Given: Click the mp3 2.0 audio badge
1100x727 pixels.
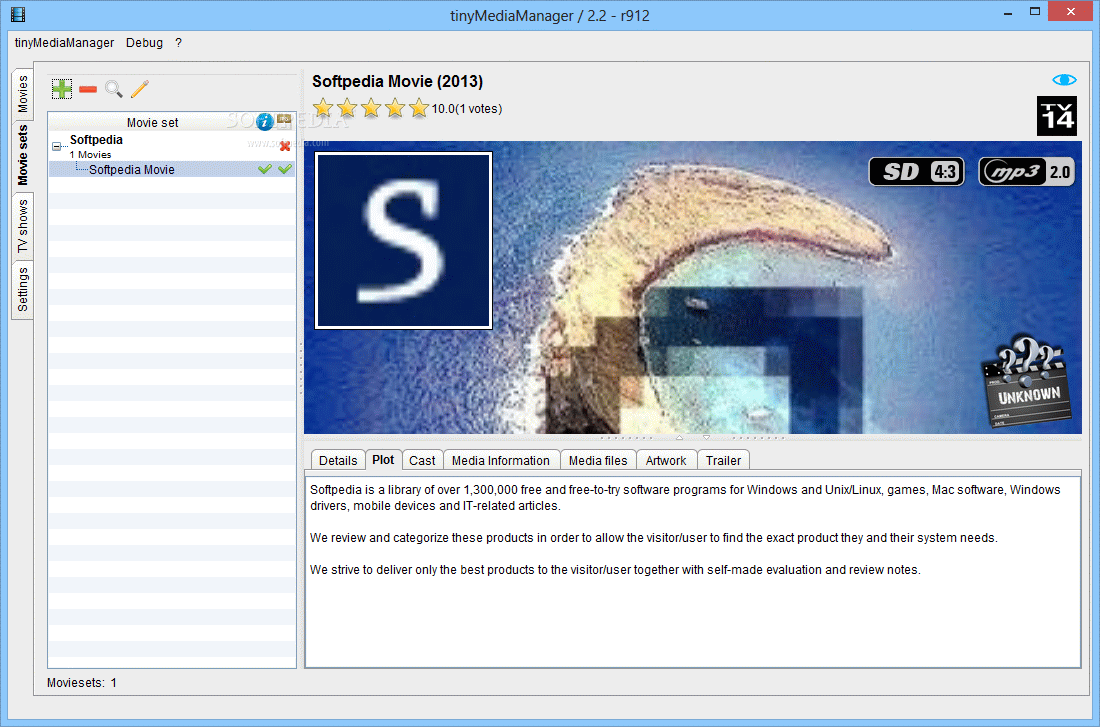Looking at the screenshot, I should point(1026,171).
